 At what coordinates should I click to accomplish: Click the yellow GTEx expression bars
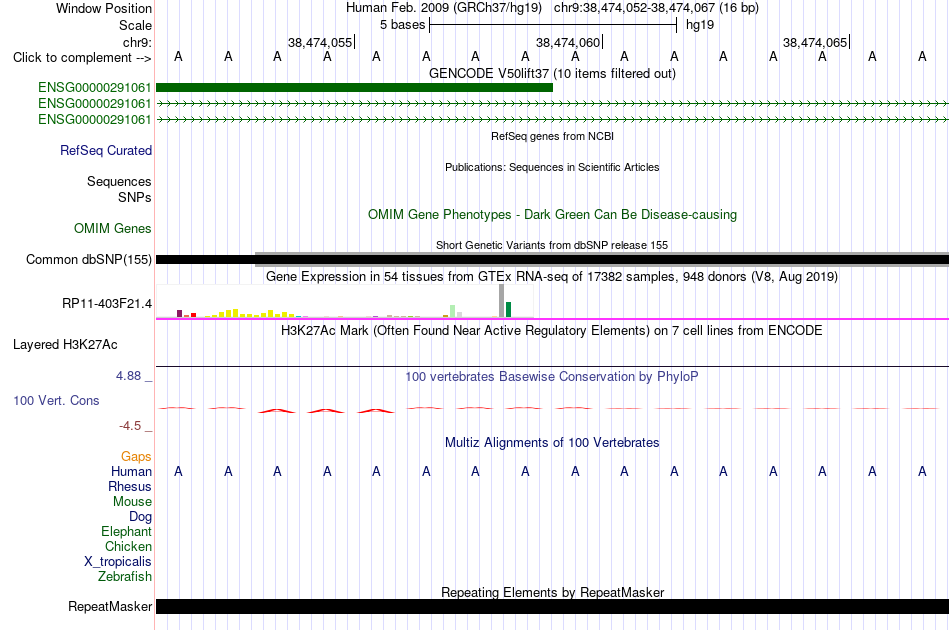250,313
